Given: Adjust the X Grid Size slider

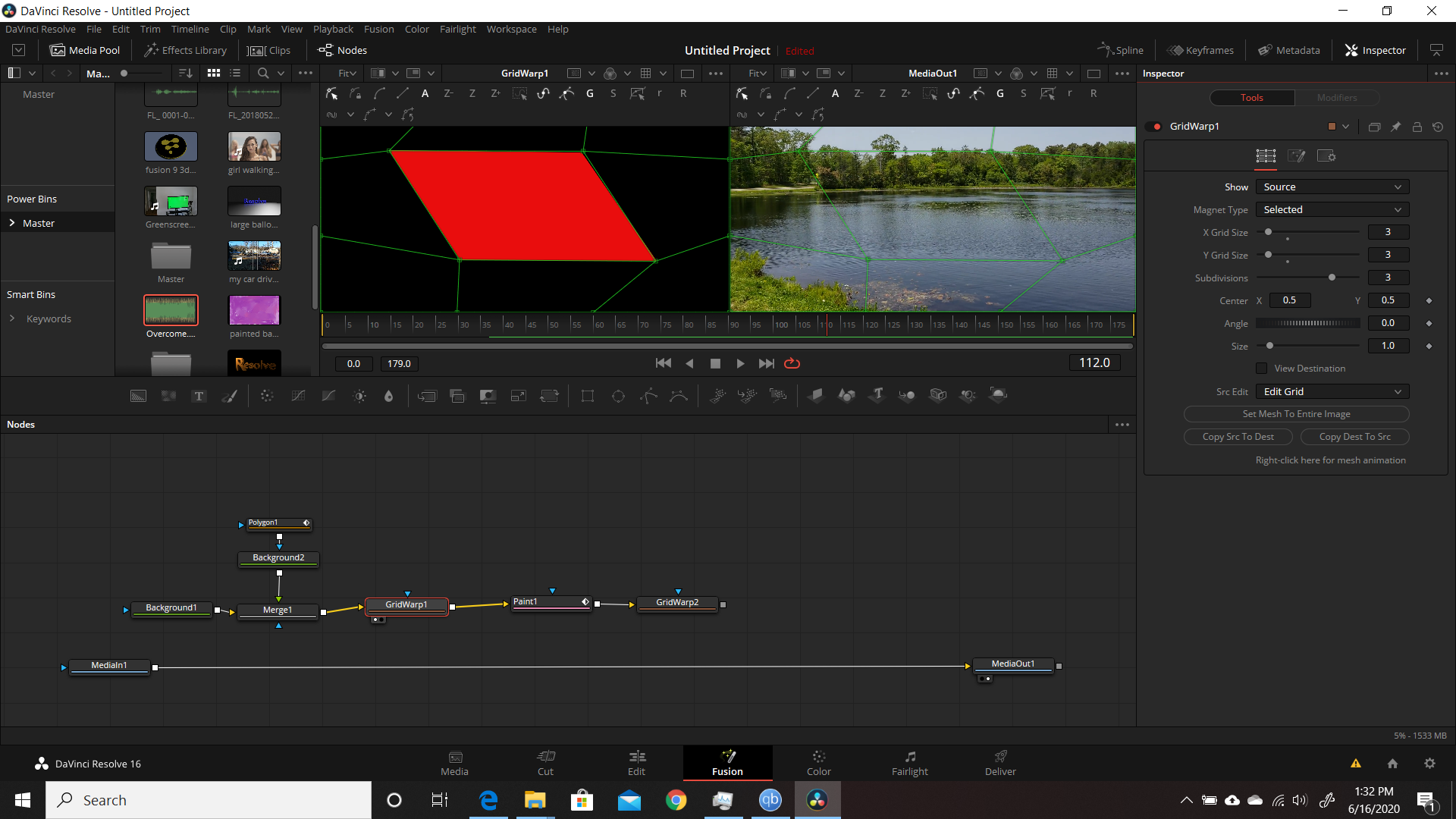Looking at the screenshot, I should click(x=1308, y=232).
